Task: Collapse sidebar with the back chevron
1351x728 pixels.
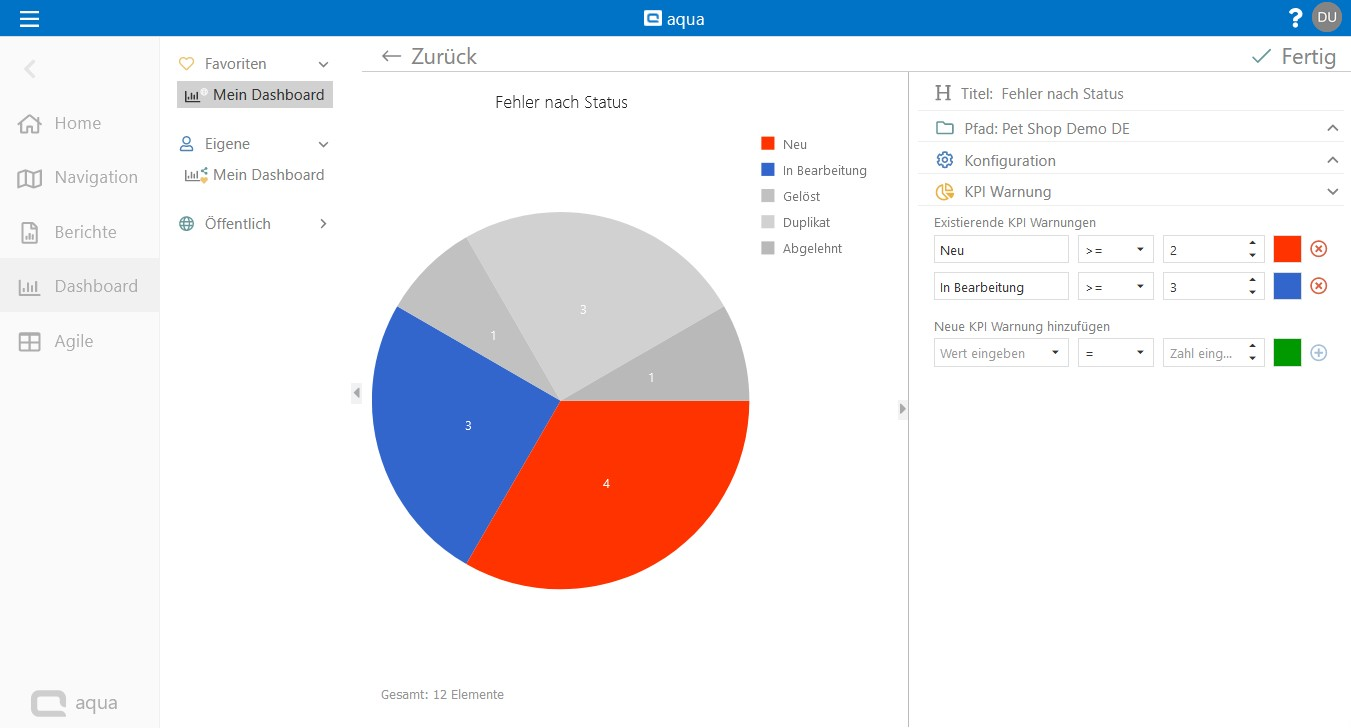Action: click(x=30, y=69)
